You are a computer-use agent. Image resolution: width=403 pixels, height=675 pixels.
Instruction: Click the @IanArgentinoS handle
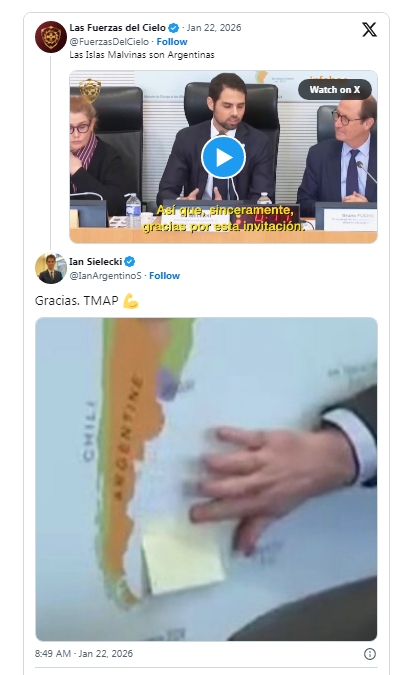tap(105, 276)
